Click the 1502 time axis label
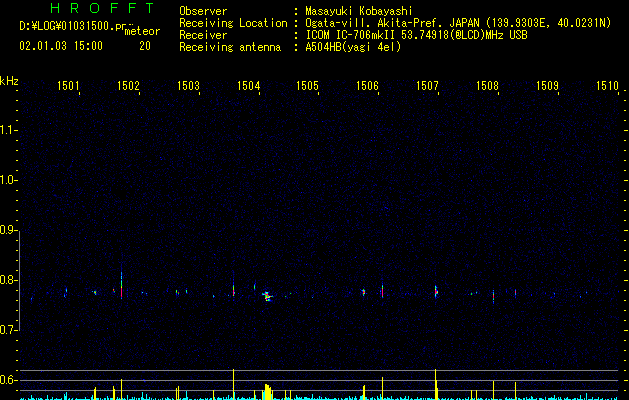Image resolution: width=629 pixels, height=400 pixels. (128, 85)
